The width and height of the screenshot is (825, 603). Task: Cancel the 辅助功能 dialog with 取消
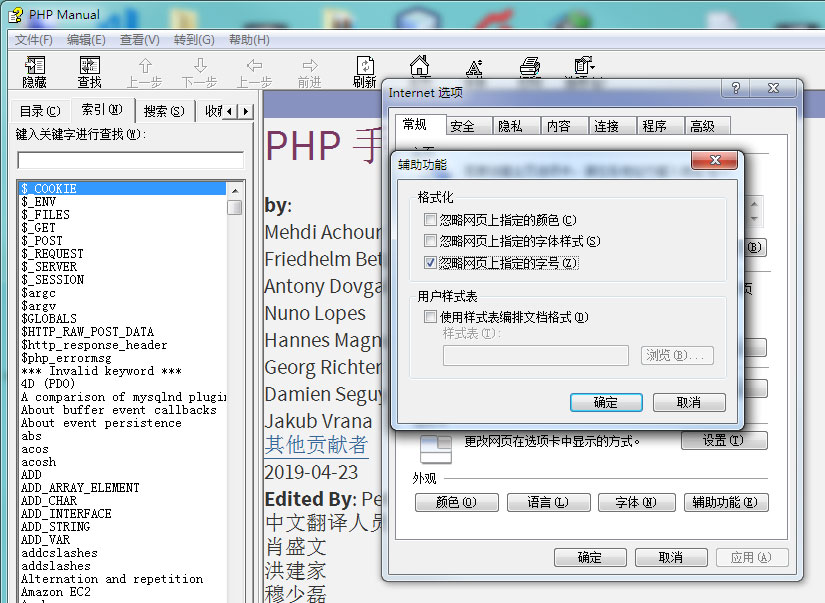[x=689, y=403]
